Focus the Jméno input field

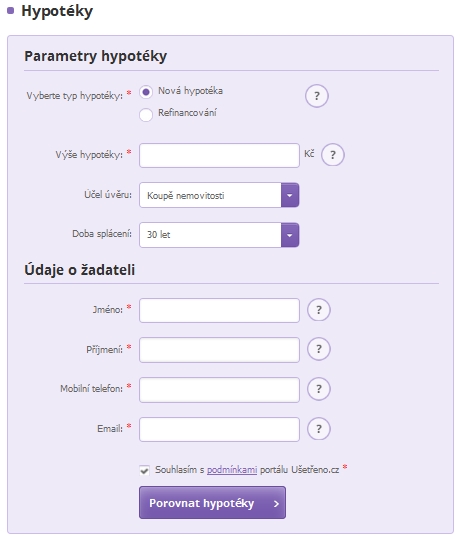(219, 310)
